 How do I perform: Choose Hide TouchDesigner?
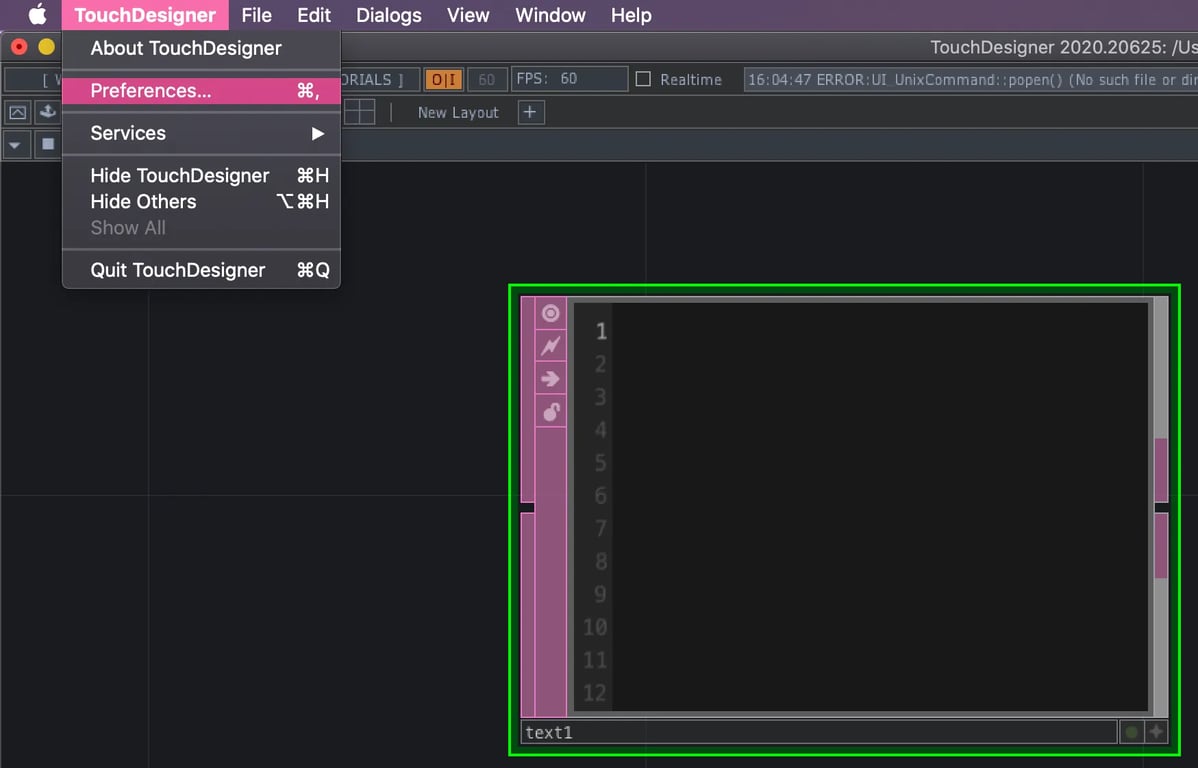(201, 176)
